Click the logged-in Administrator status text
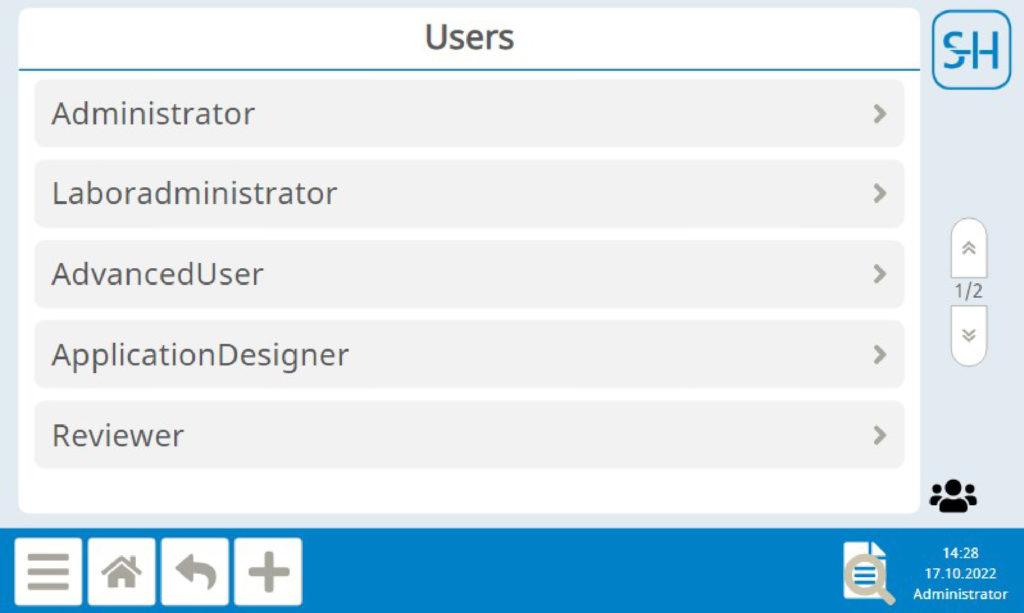The width and height of the screenshot is (1024, 613). (x=960, y=594)
